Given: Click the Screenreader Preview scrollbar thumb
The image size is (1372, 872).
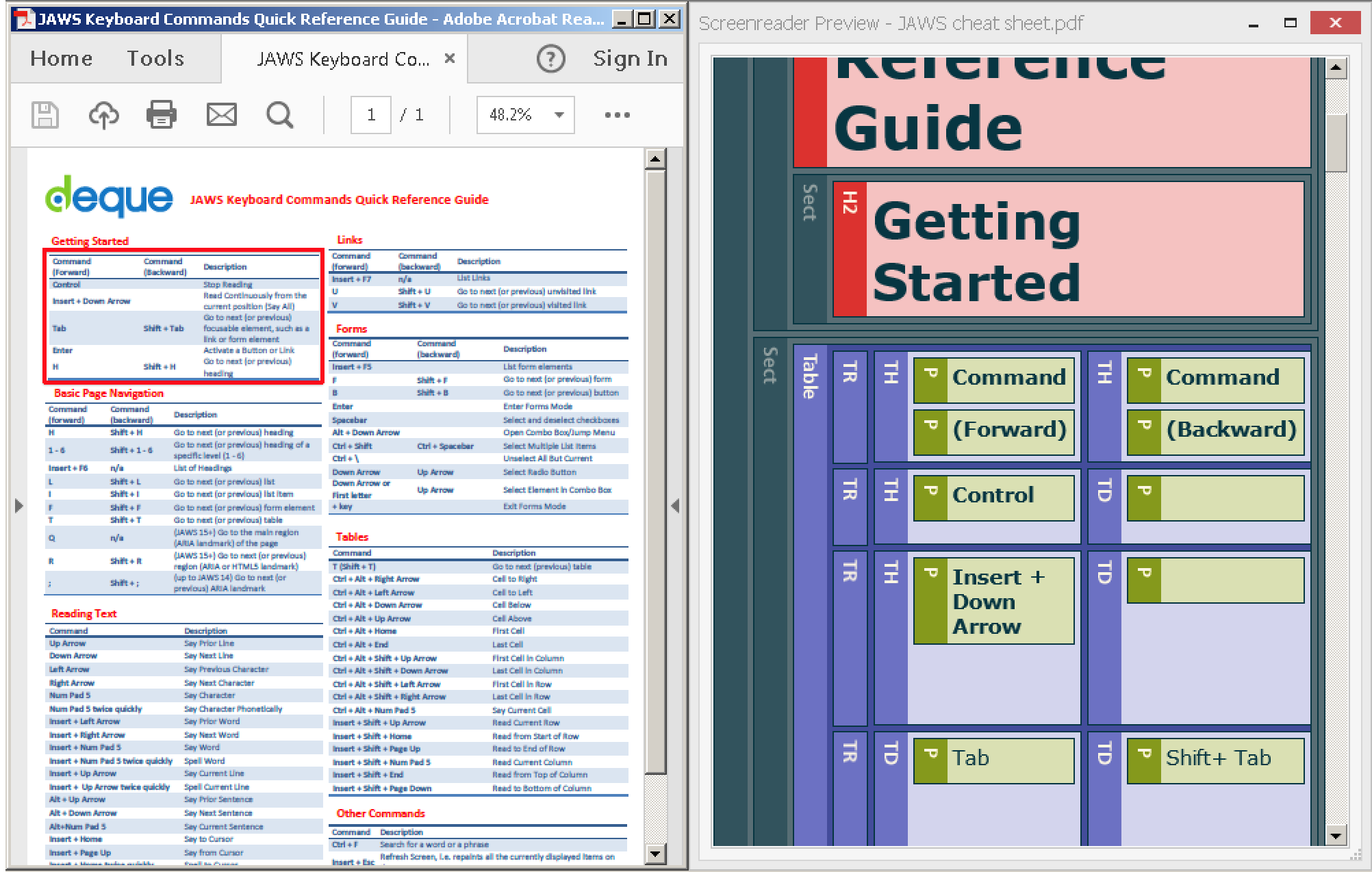Looking at the screenshot, I should pyautogui.click(x=1336, y=142).
